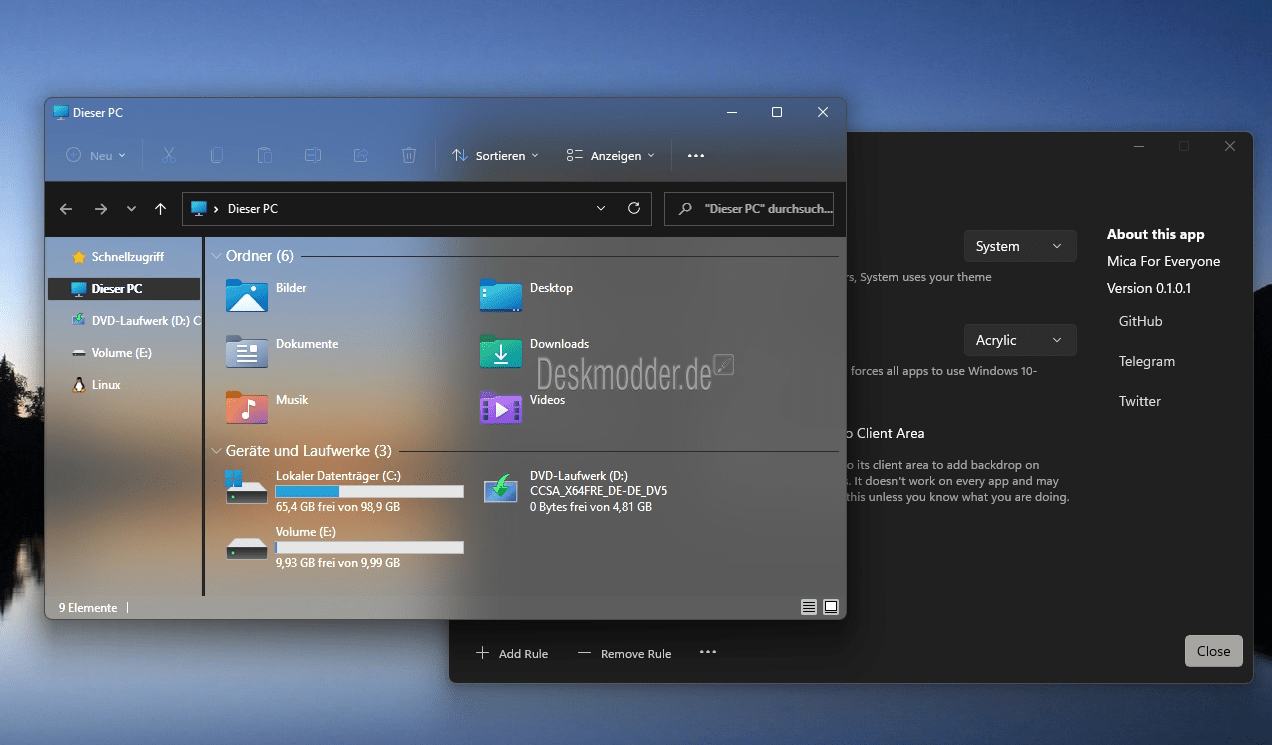Navigate up to the parent folder
The width and height of the screenshot is (1272, 745).
tap(160, 208)
